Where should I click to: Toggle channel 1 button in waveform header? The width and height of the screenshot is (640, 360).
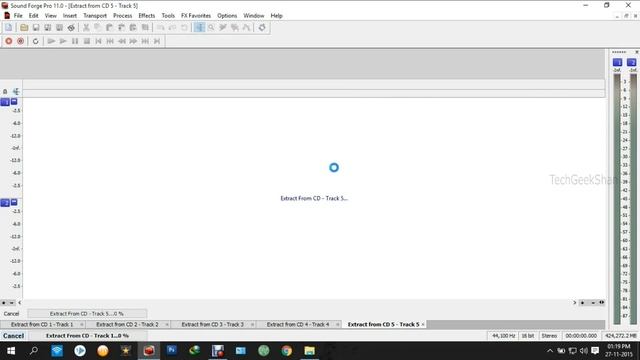(5, 102)
